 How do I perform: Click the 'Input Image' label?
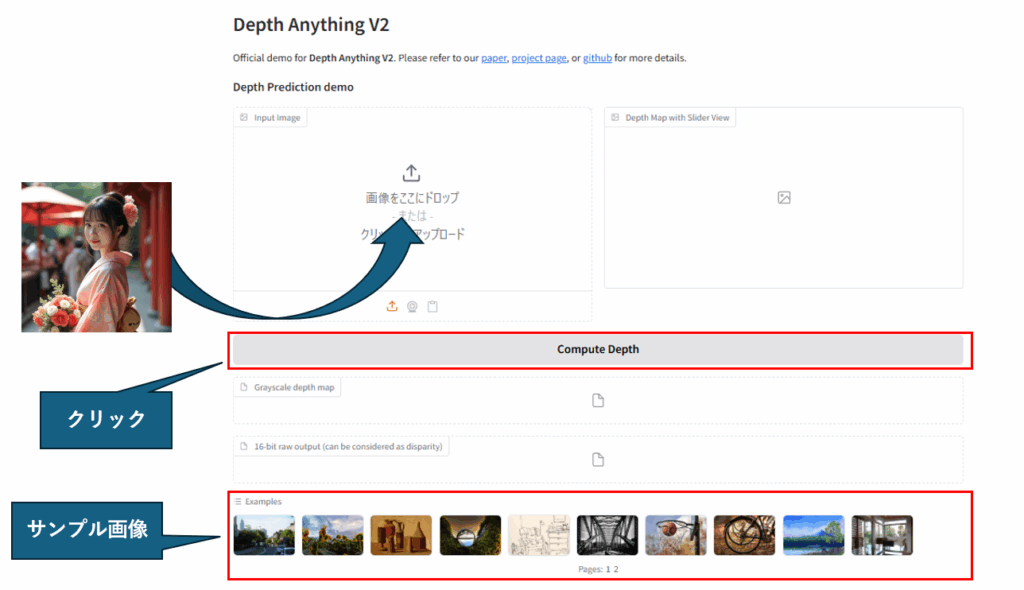[x=277, y=118]
